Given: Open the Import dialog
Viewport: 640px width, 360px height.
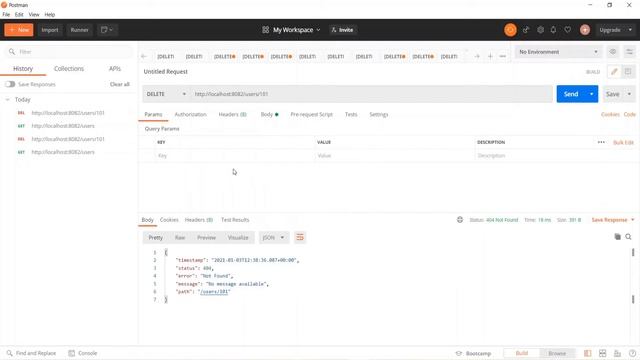Looking at the screenshot, I should coord(50,30).
